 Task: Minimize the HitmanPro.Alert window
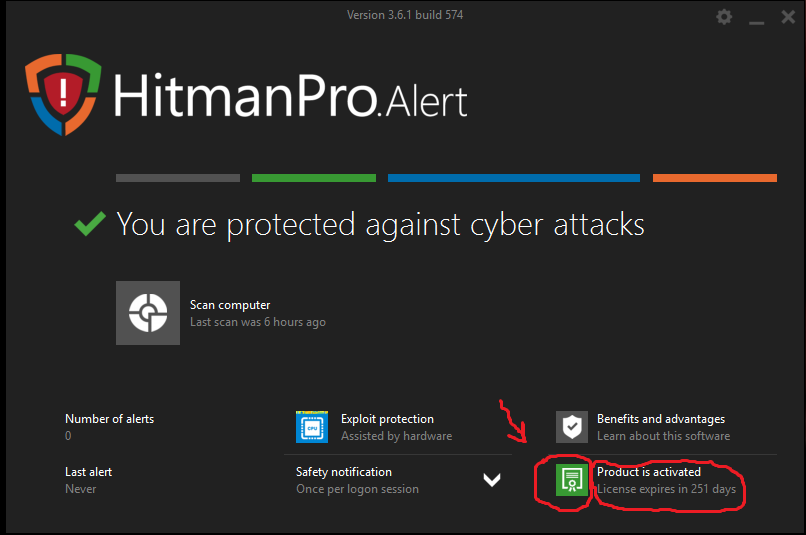point(757,18)
